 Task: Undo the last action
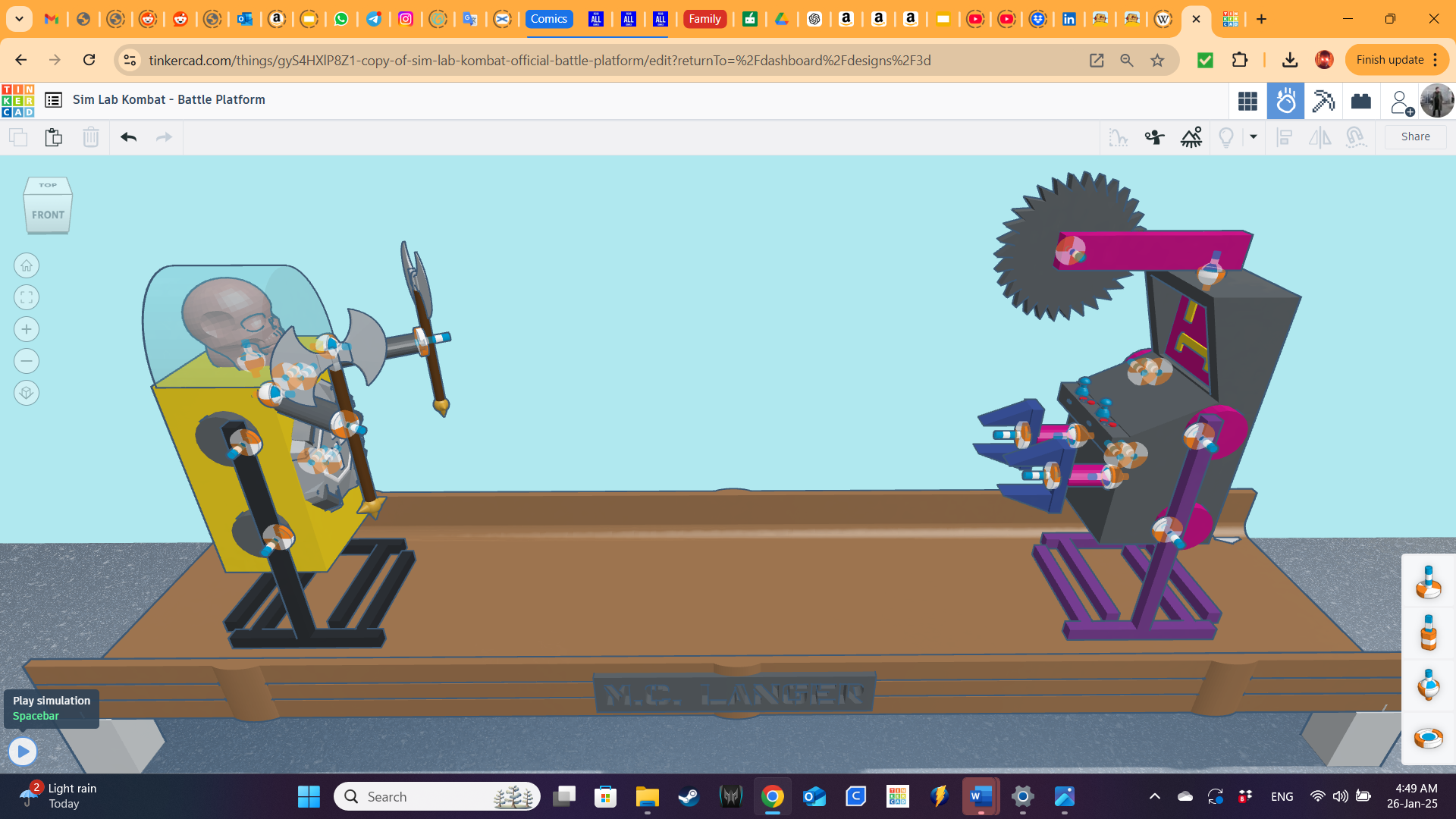point(128,137)
